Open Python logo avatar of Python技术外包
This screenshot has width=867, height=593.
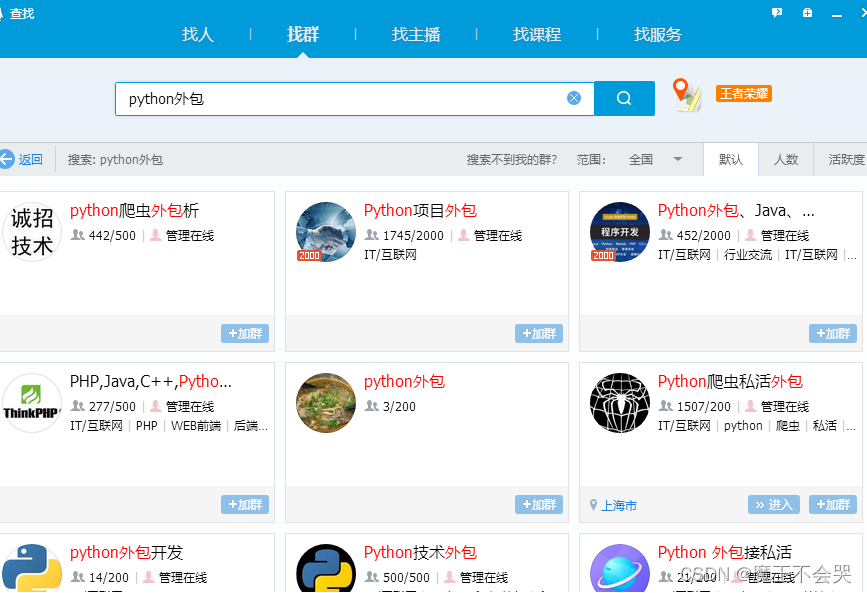point(326,568)
